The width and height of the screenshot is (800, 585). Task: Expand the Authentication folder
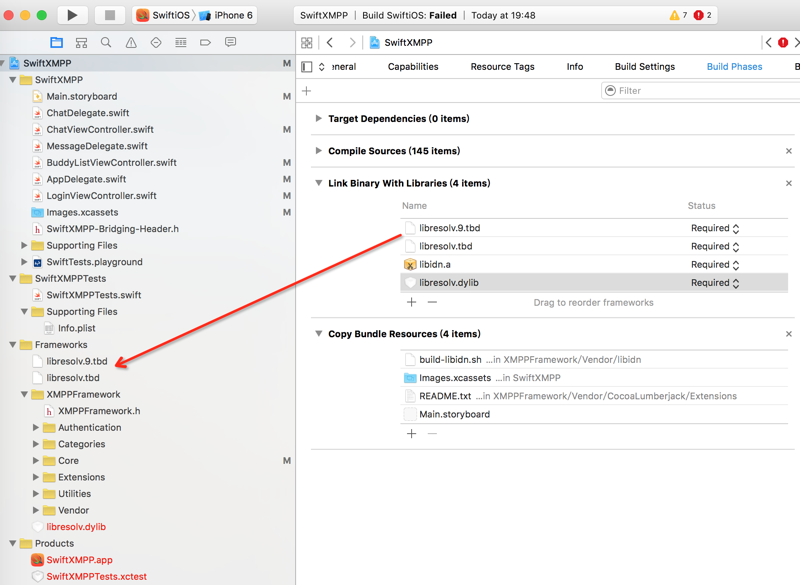[36, 427]
